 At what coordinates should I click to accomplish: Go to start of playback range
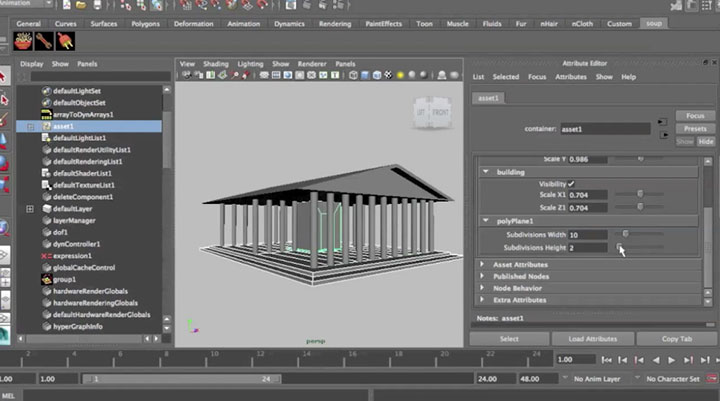coord(607,361)
